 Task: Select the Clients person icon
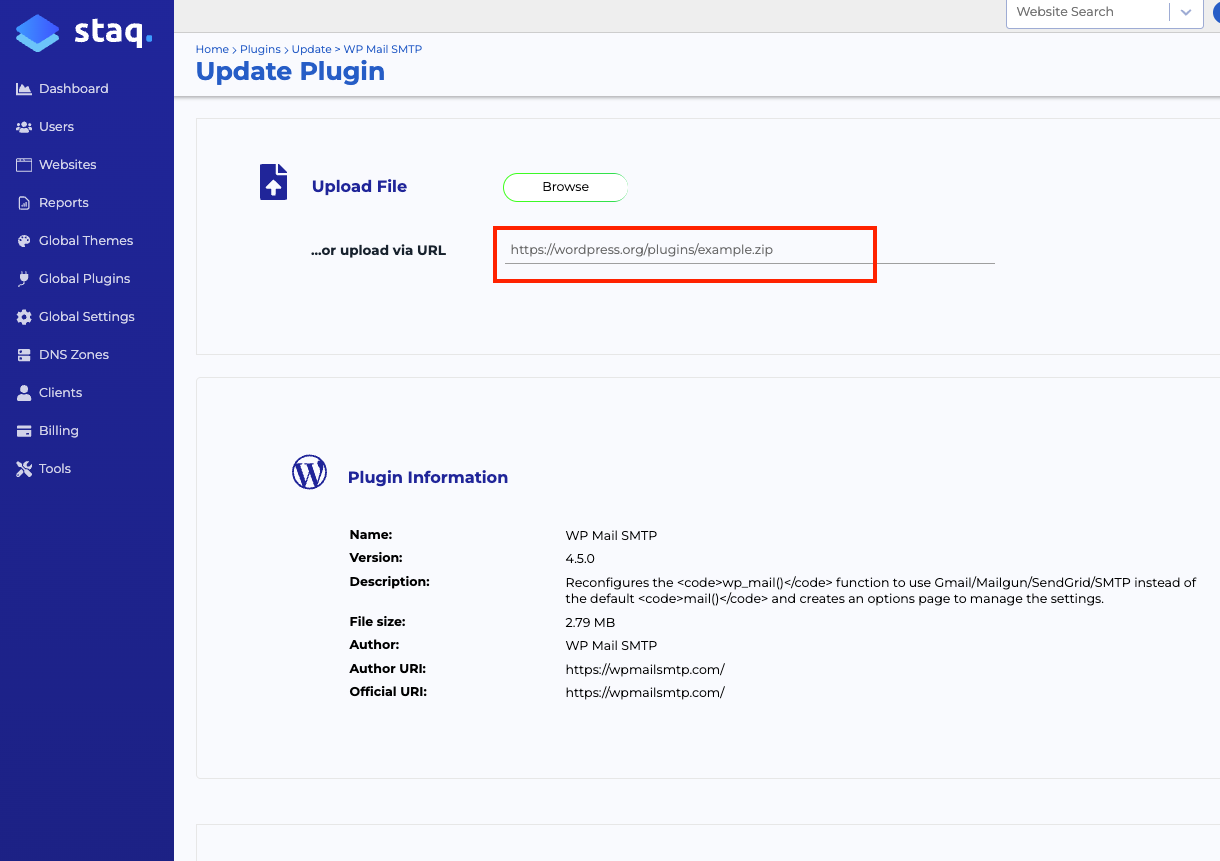(23, 392)
